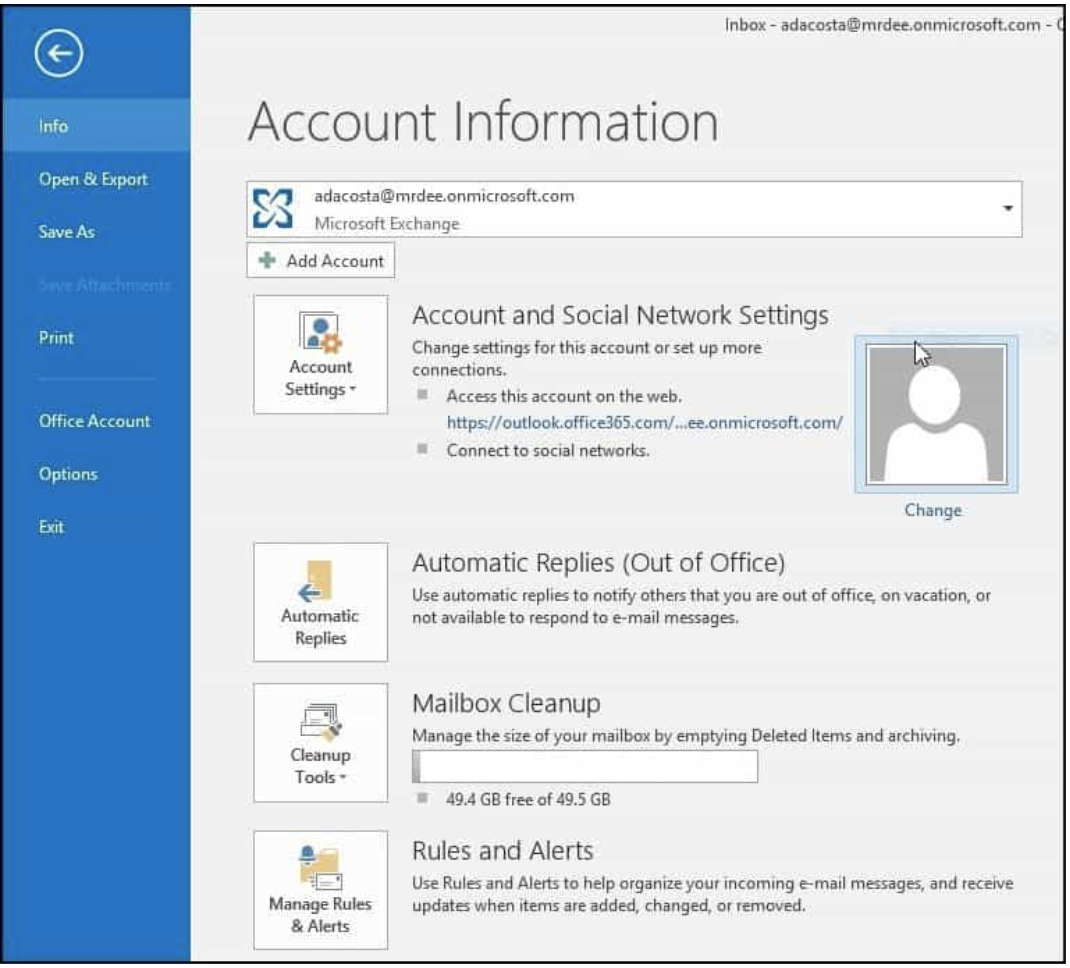
Task: Expand the account selector dropdown arrow
Action: click(1007, 209)
